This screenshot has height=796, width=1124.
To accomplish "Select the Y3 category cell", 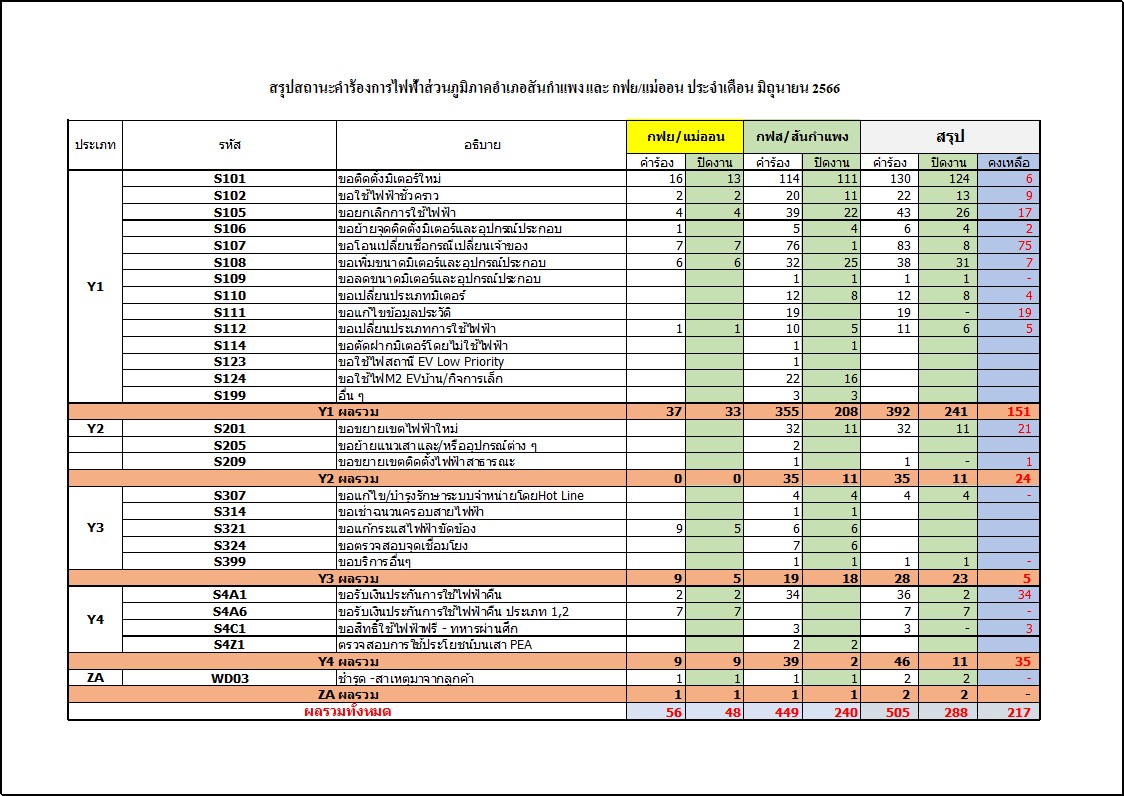I will [x=95, y=528].
